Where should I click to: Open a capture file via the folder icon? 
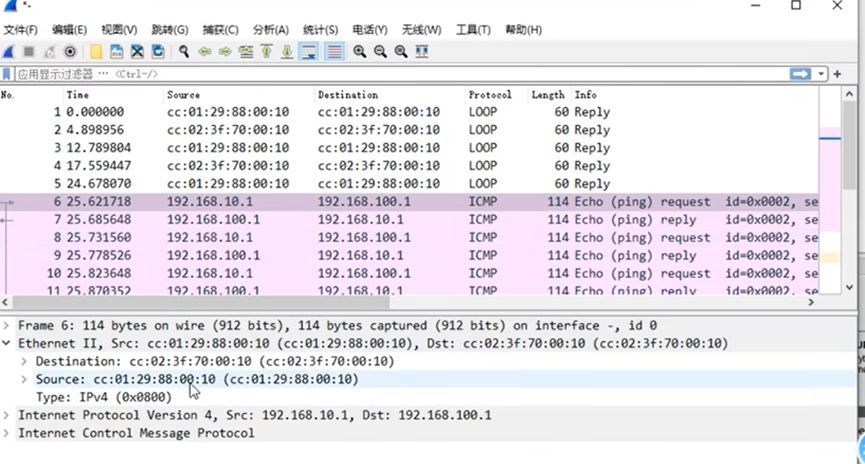(x=96, y=51)
